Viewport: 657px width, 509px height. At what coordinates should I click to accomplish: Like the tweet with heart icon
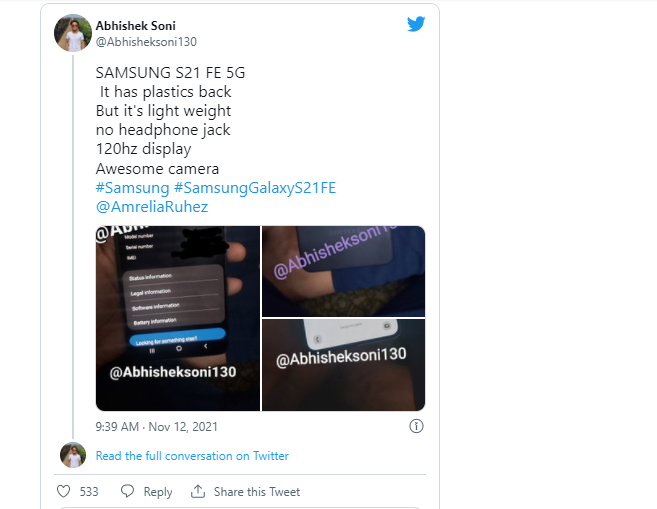(x=64, y=491)
